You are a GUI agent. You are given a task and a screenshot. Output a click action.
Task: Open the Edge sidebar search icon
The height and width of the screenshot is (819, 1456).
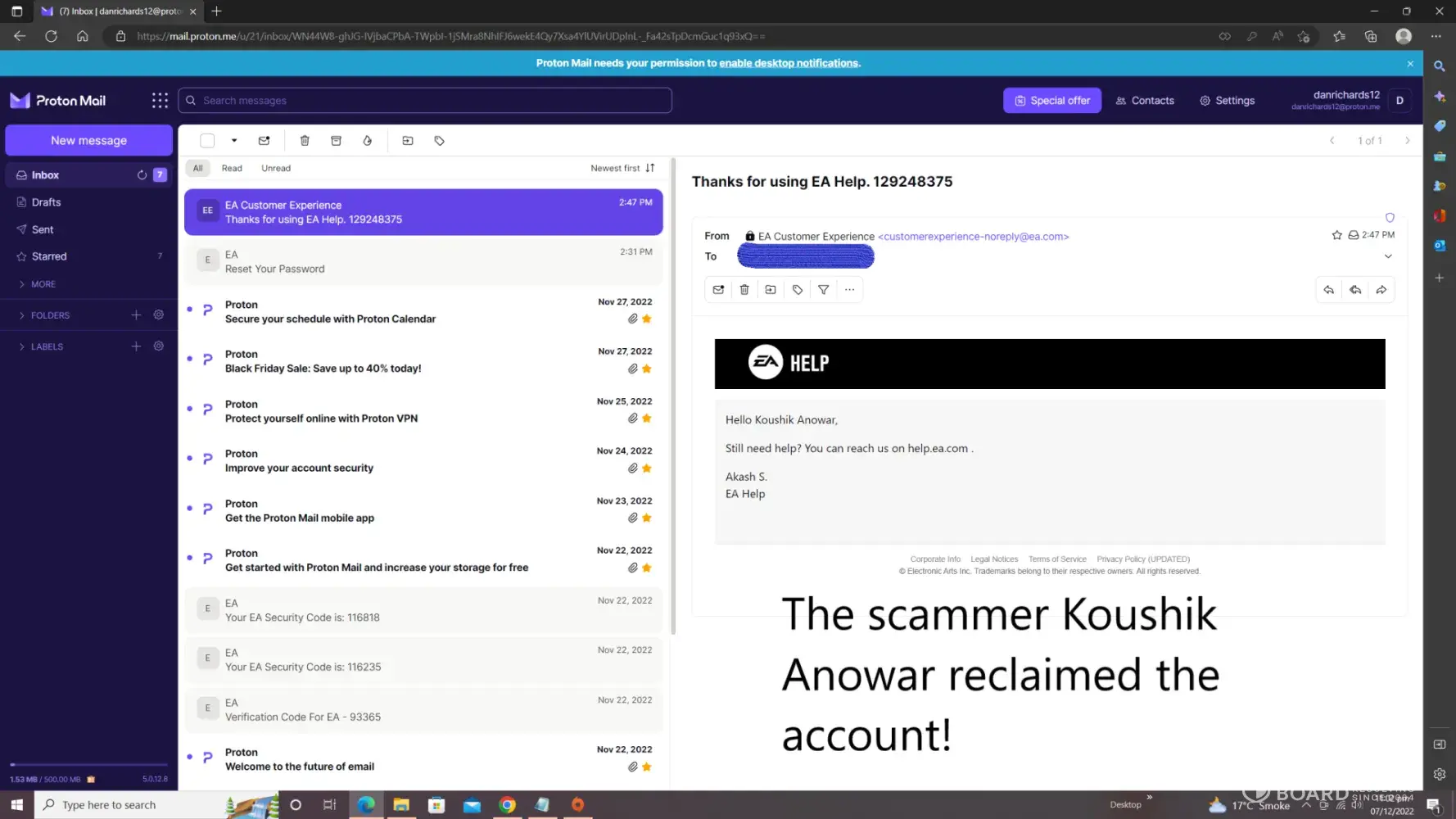coord(1440,66)
